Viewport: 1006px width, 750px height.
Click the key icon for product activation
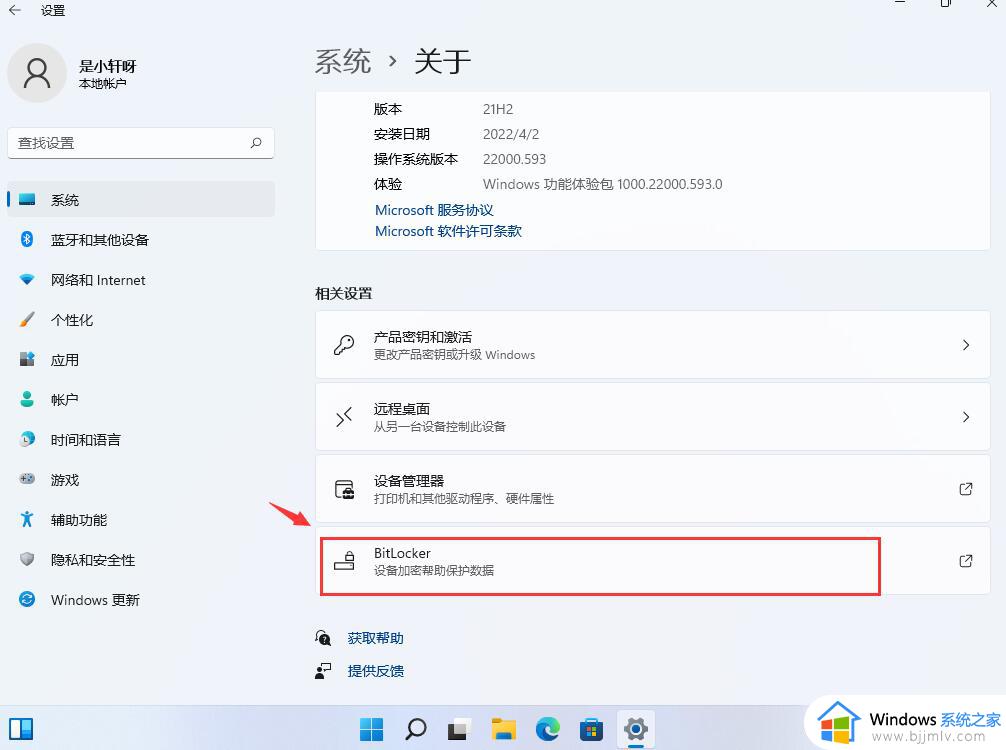pyautogui.click(x=344, y=345)
